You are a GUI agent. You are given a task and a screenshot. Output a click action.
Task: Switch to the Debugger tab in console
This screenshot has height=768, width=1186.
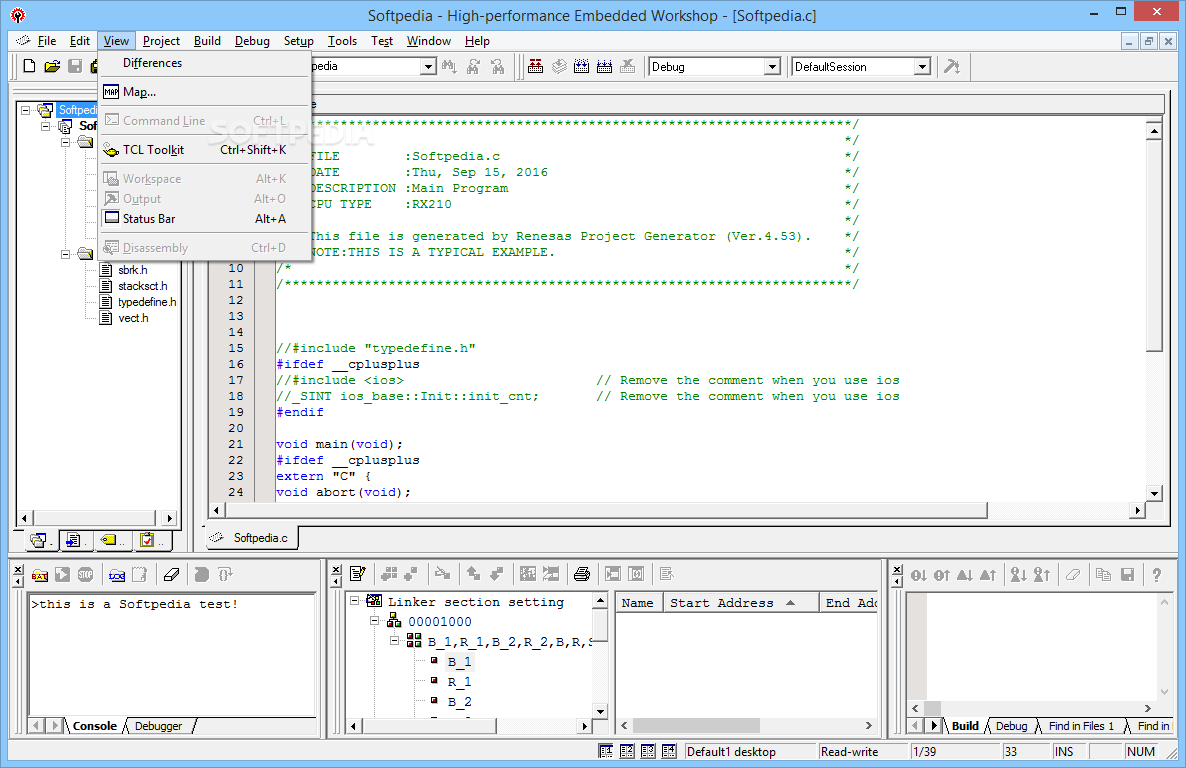(158, 726)
